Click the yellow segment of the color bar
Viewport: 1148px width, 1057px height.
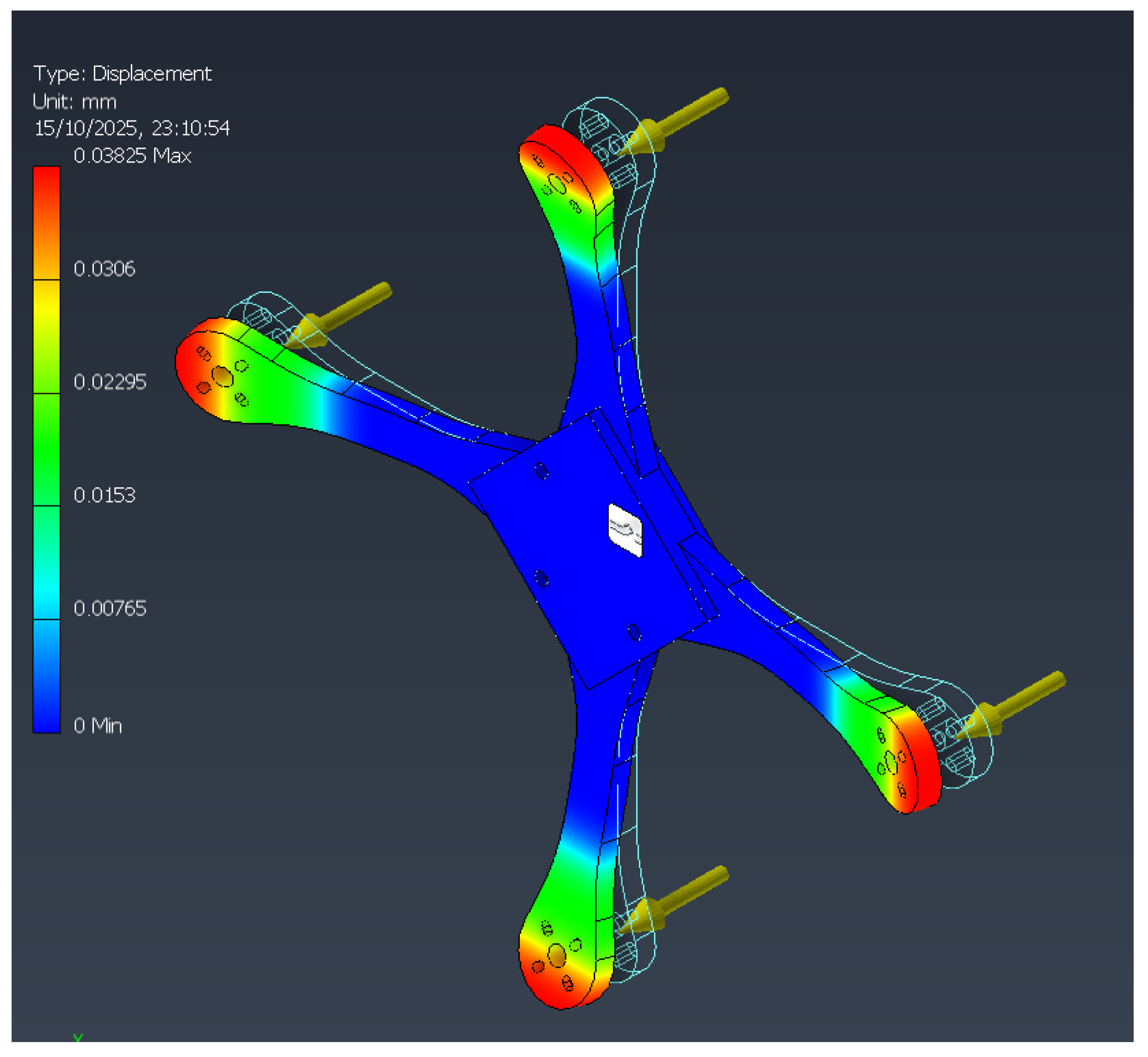tap(46, 312)
